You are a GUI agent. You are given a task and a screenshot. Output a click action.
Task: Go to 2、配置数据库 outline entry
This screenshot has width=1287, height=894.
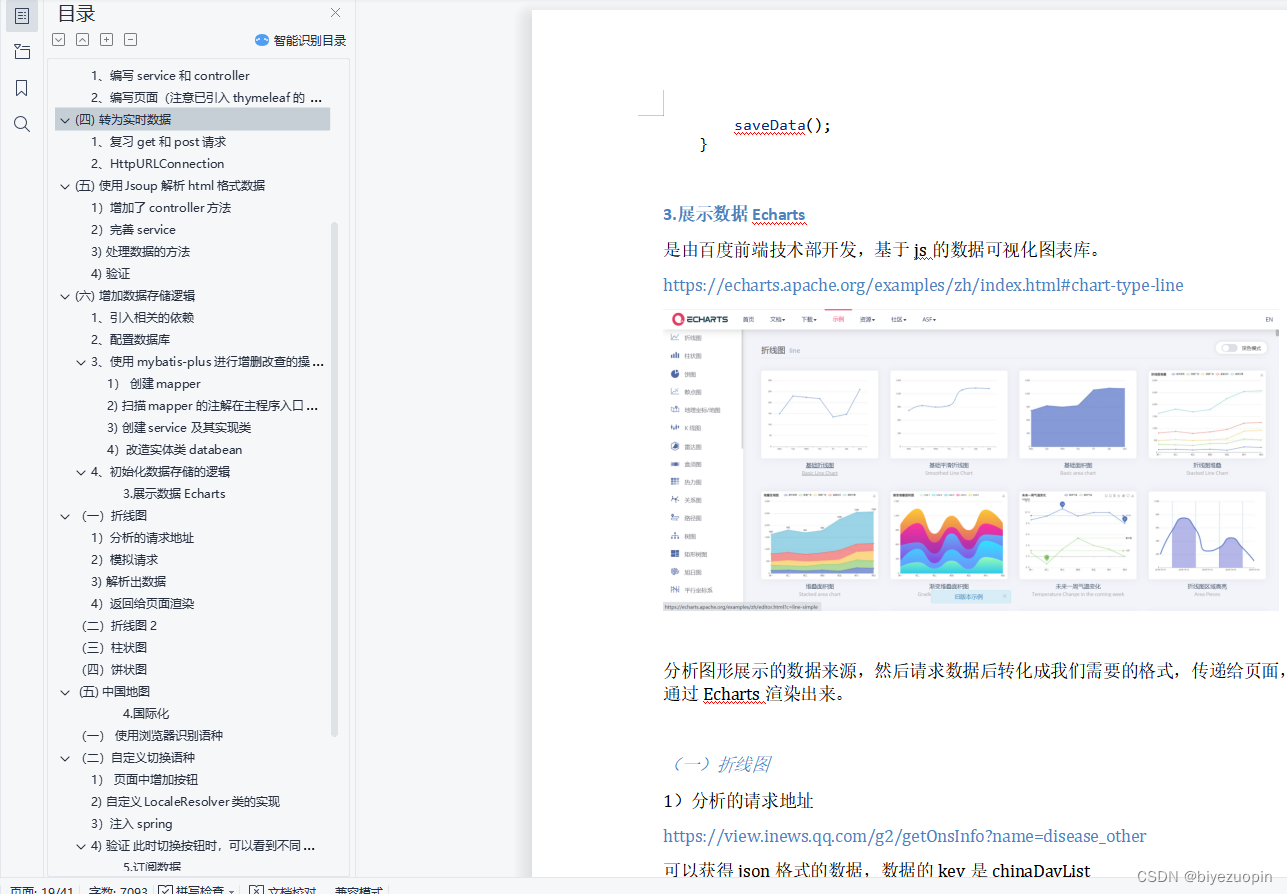pos(131,340)
